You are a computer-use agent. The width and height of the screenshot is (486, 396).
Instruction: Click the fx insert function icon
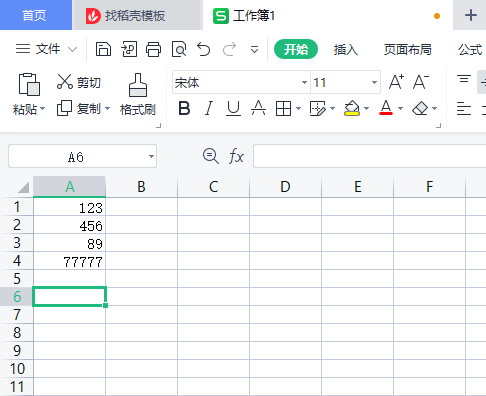click(236, 156)
